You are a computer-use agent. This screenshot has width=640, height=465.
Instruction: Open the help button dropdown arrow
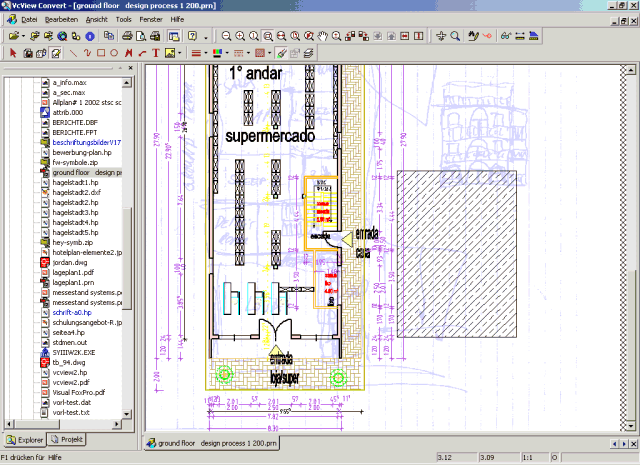[205, 36]
